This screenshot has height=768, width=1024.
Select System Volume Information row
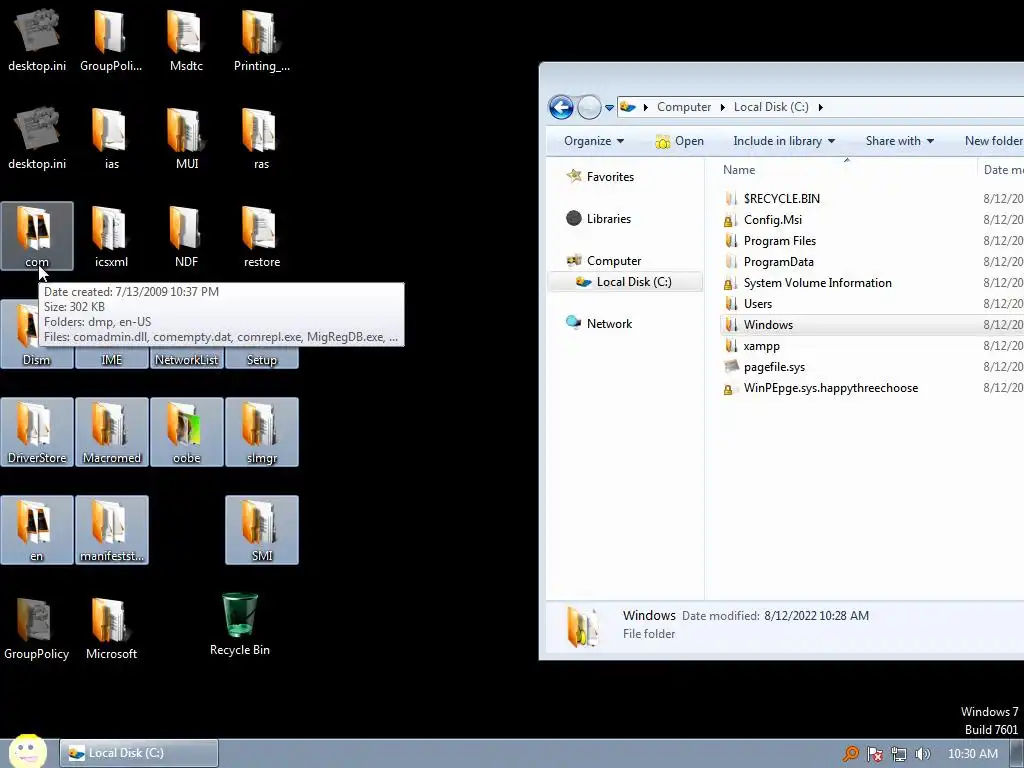pos(872,283)
